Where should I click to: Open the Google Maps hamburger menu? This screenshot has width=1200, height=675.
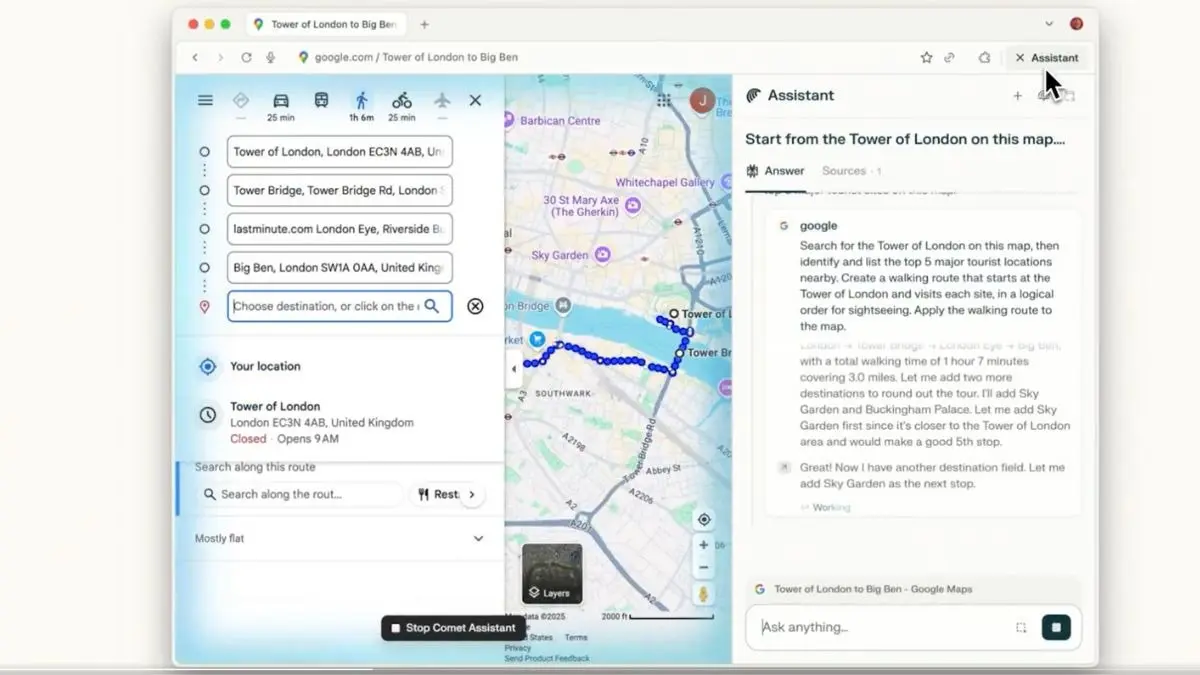point(205,100)
